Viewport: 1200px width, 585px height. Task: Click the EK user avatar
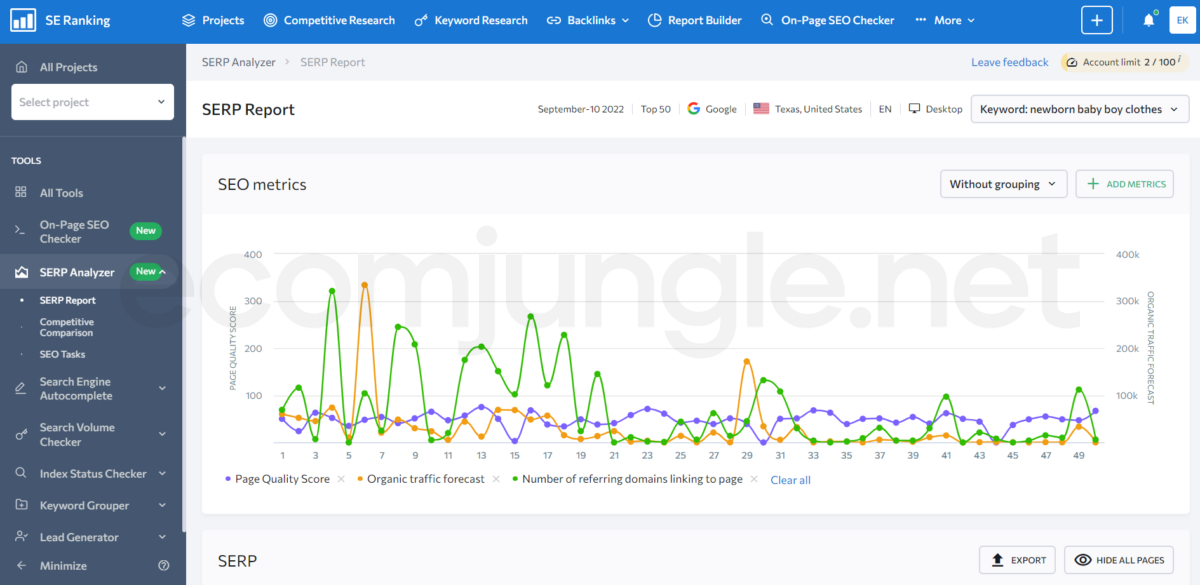coord(1182,20)
